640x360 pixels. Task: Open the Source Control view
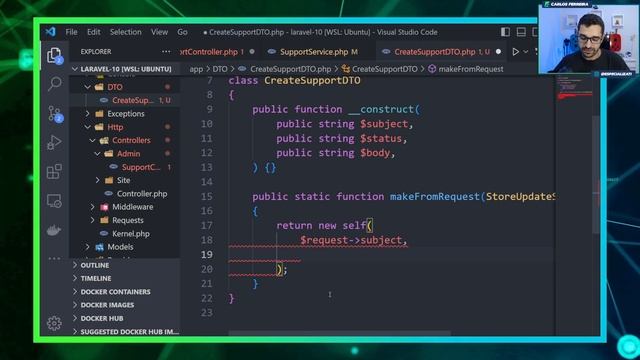tap(54, 114)
